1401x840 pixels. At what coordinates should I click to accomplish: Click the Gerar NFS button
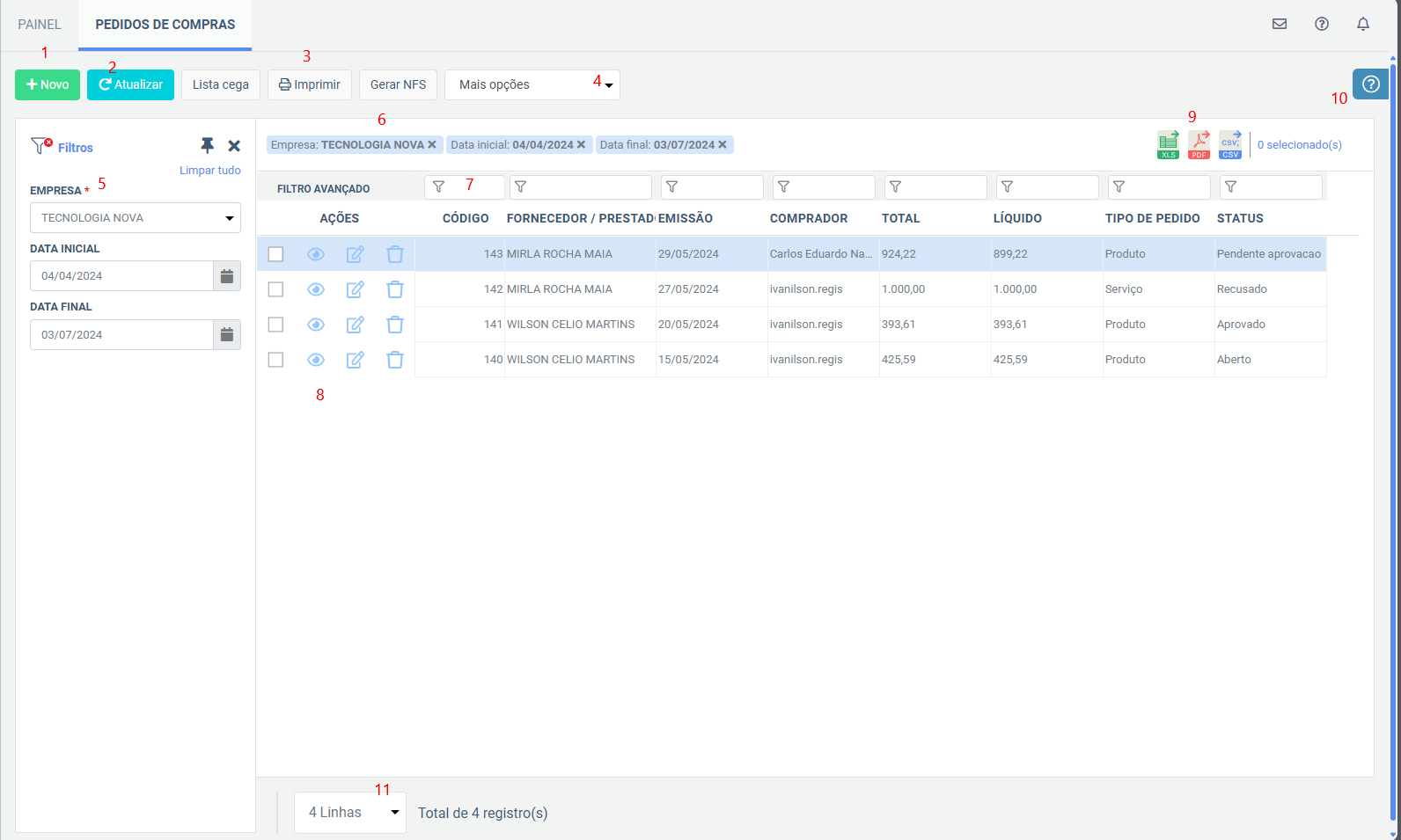point(398,84)
